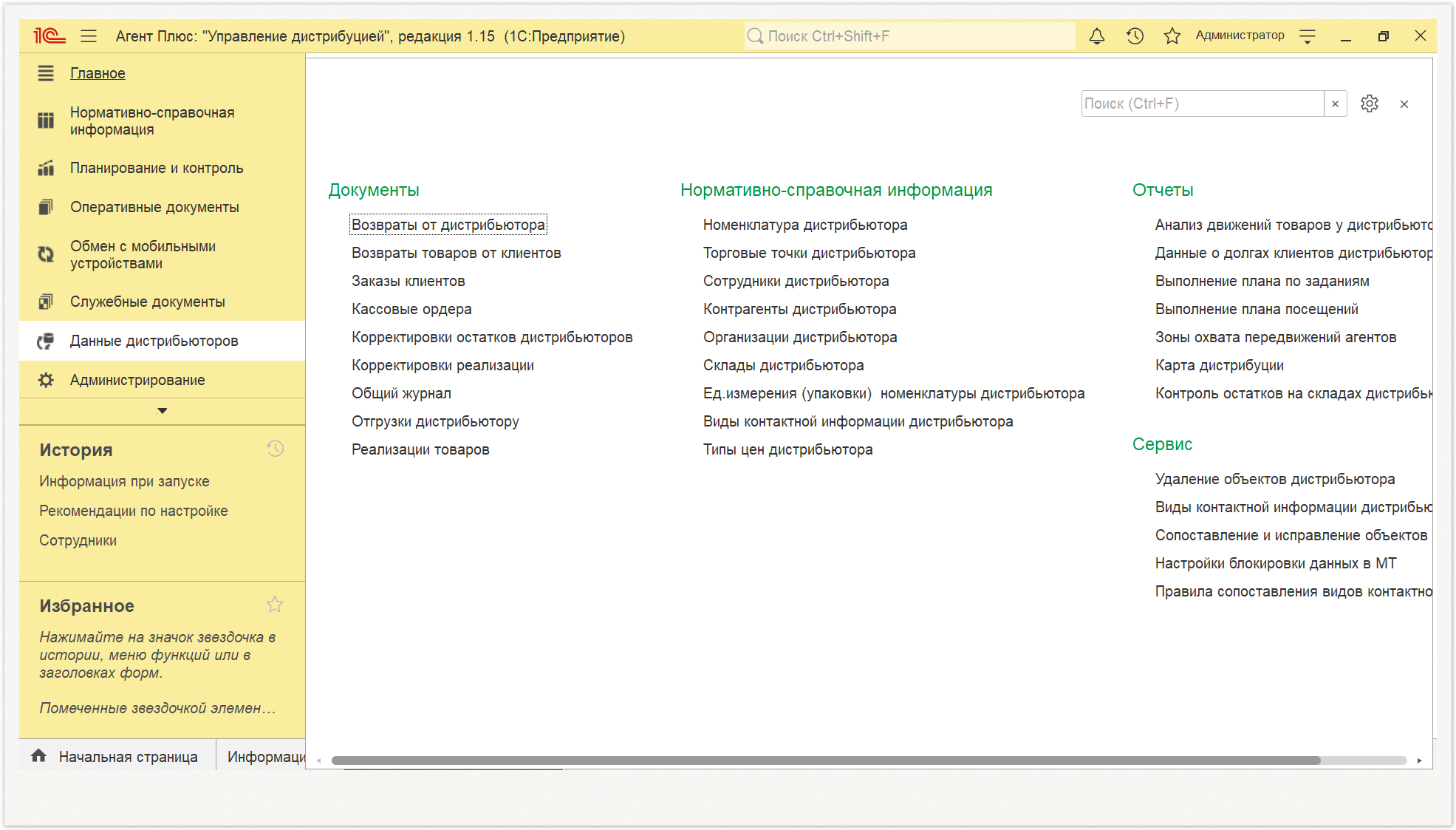Expand more sections with down arrow

coord(163,410)
